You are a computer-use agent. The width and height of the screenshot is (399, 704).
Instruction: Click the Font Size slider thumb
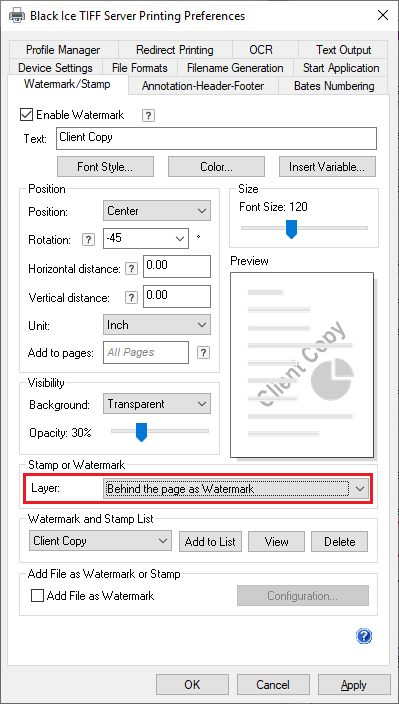(x=292, y=229)
